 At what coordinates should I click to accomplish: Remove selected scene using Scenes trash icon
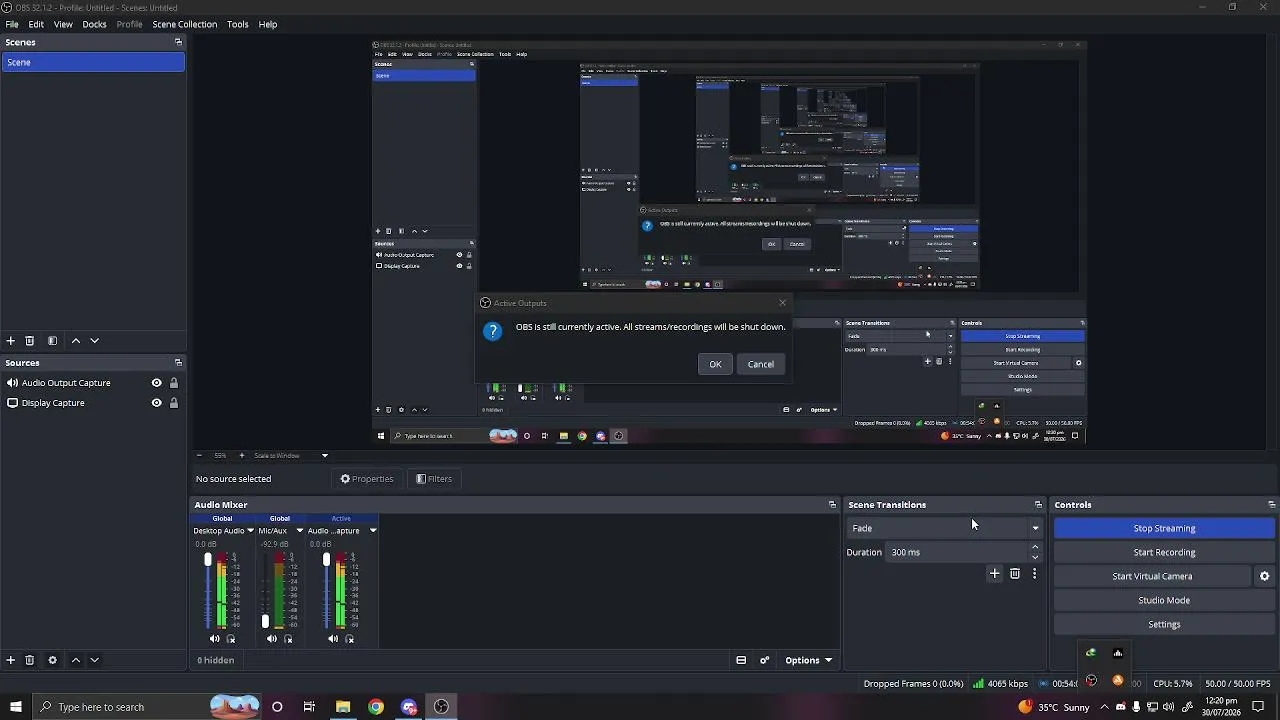point(30,341)
